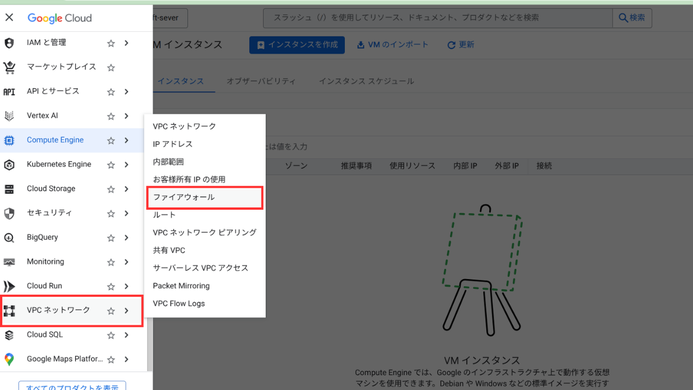Viewport: 693px width, 390px height.
Task: Pin API とサービス with its star
Action: click(x=111, y=92)
